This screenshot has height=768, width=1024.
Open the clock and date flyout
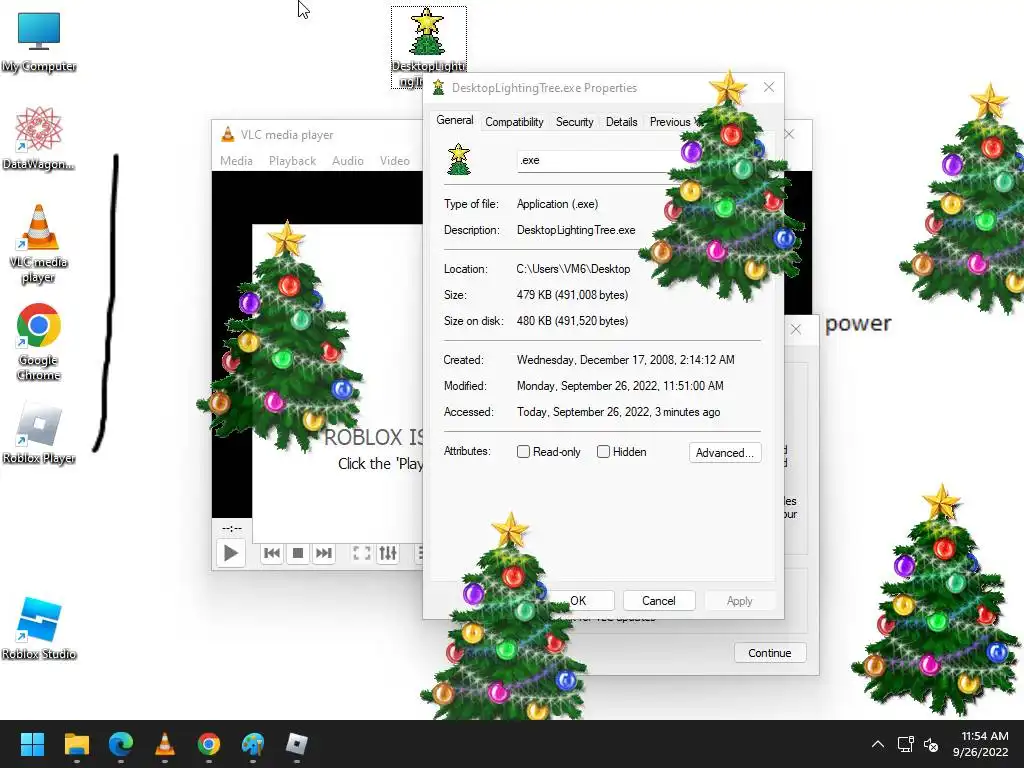[x=980, y=744]
